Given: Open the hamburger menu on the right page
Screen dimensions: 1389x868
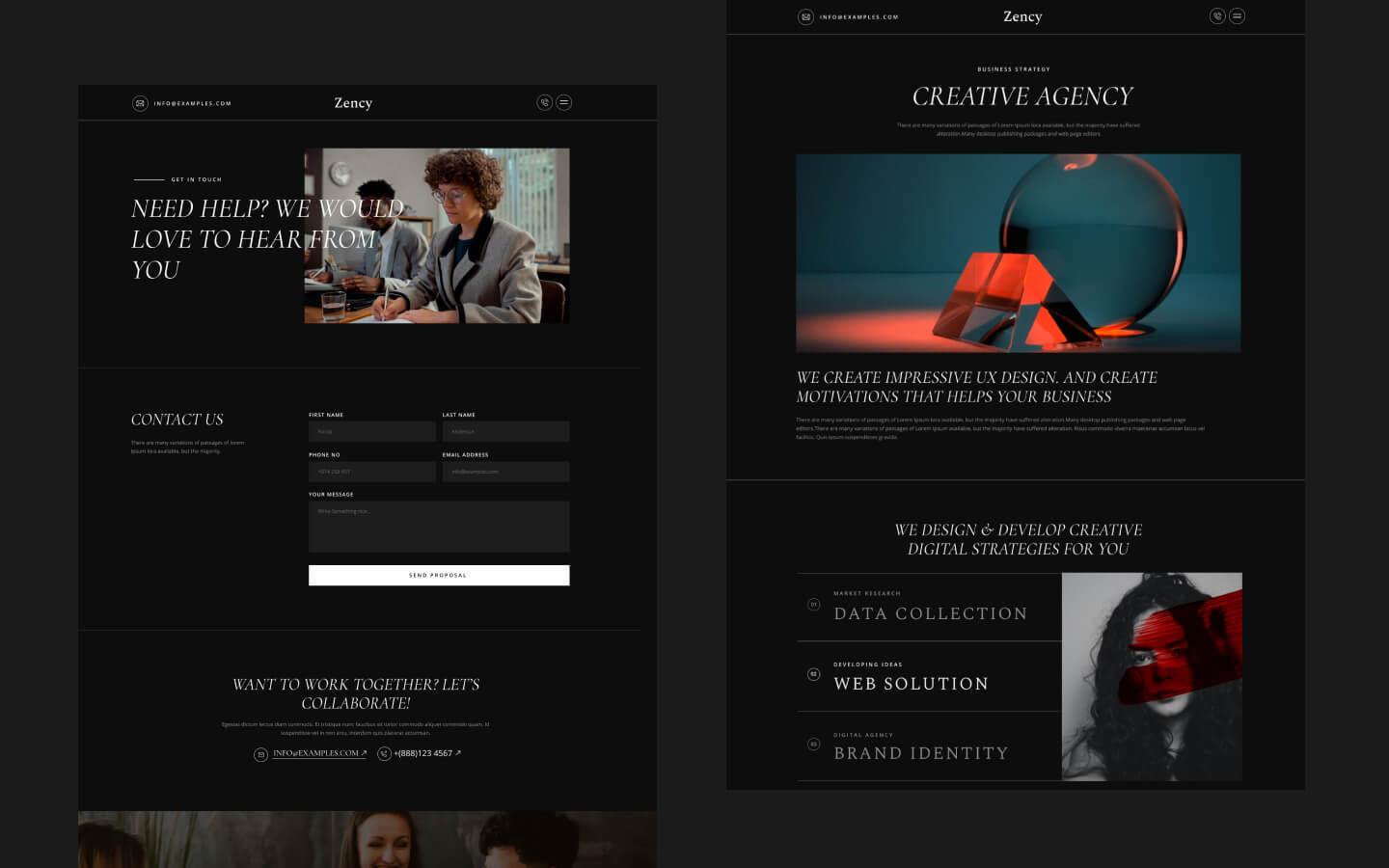Looking at the screenshot, I should click(x=1237, y=15).
